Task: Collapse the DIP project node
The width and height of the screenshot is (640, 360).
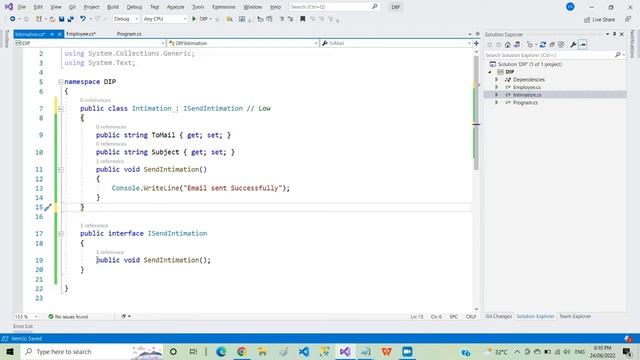Action: click(x=490, y=72)
